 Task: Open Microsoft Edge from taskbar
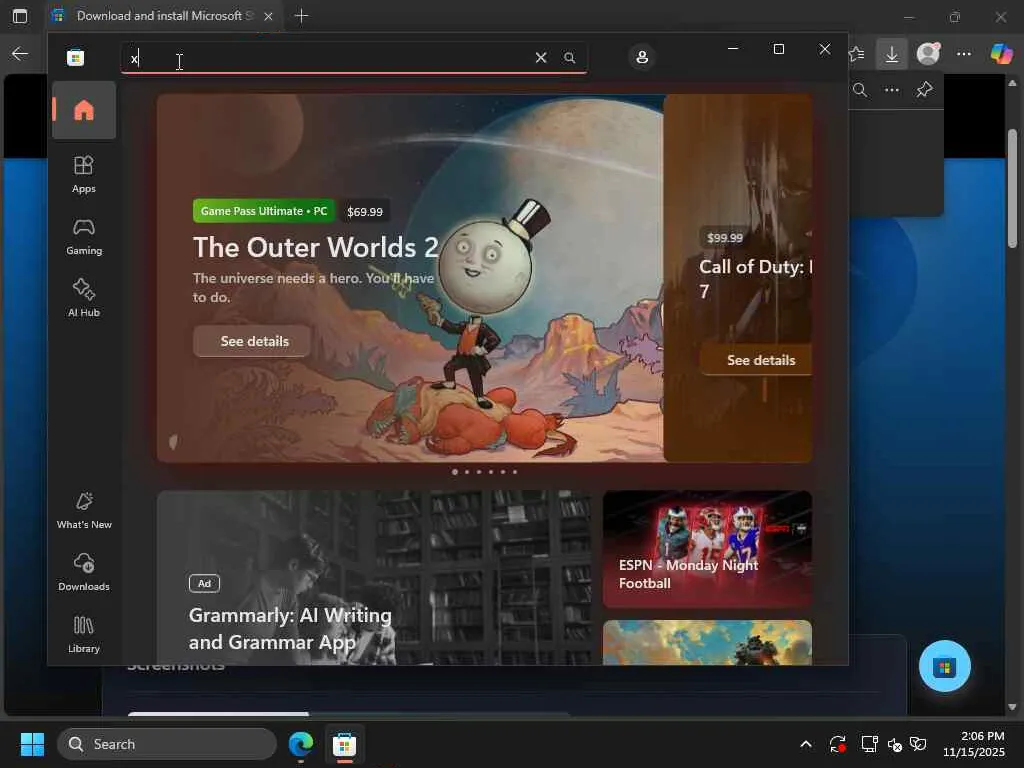301,744
